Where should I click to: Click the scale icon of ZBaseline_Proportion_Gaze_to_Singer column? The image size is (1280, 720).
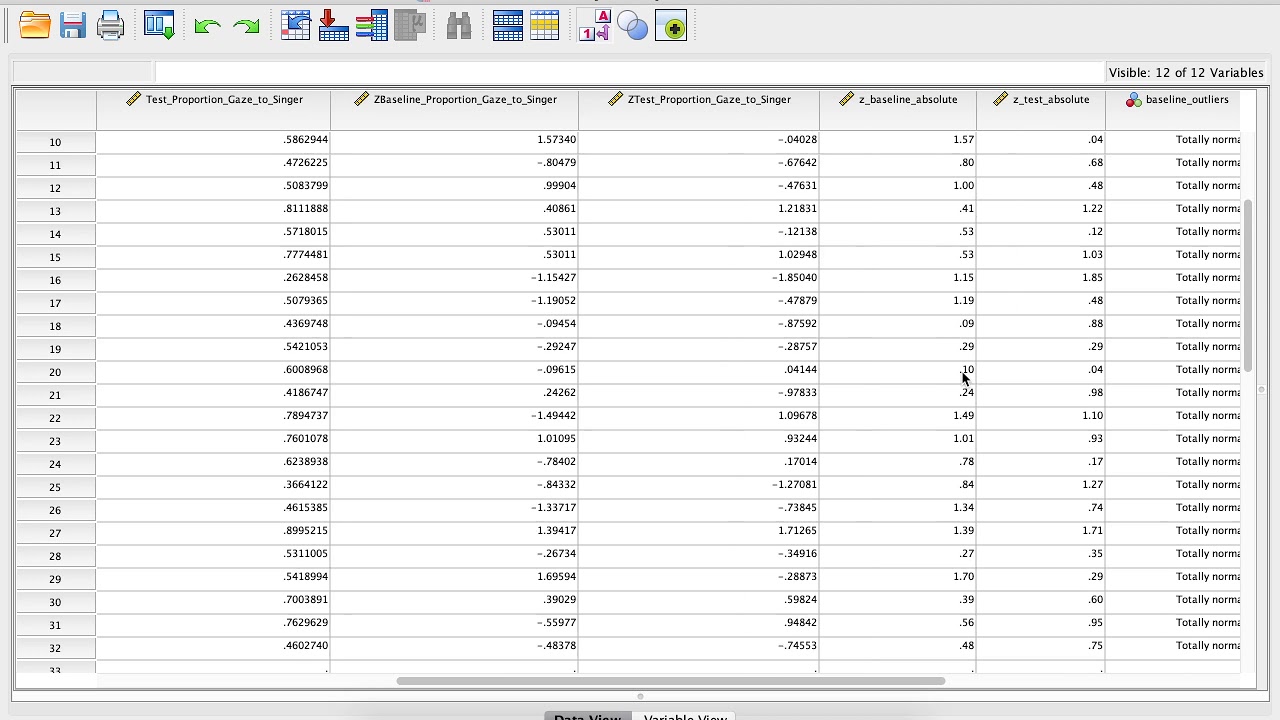pyautogui.click(x=362, y=99)
